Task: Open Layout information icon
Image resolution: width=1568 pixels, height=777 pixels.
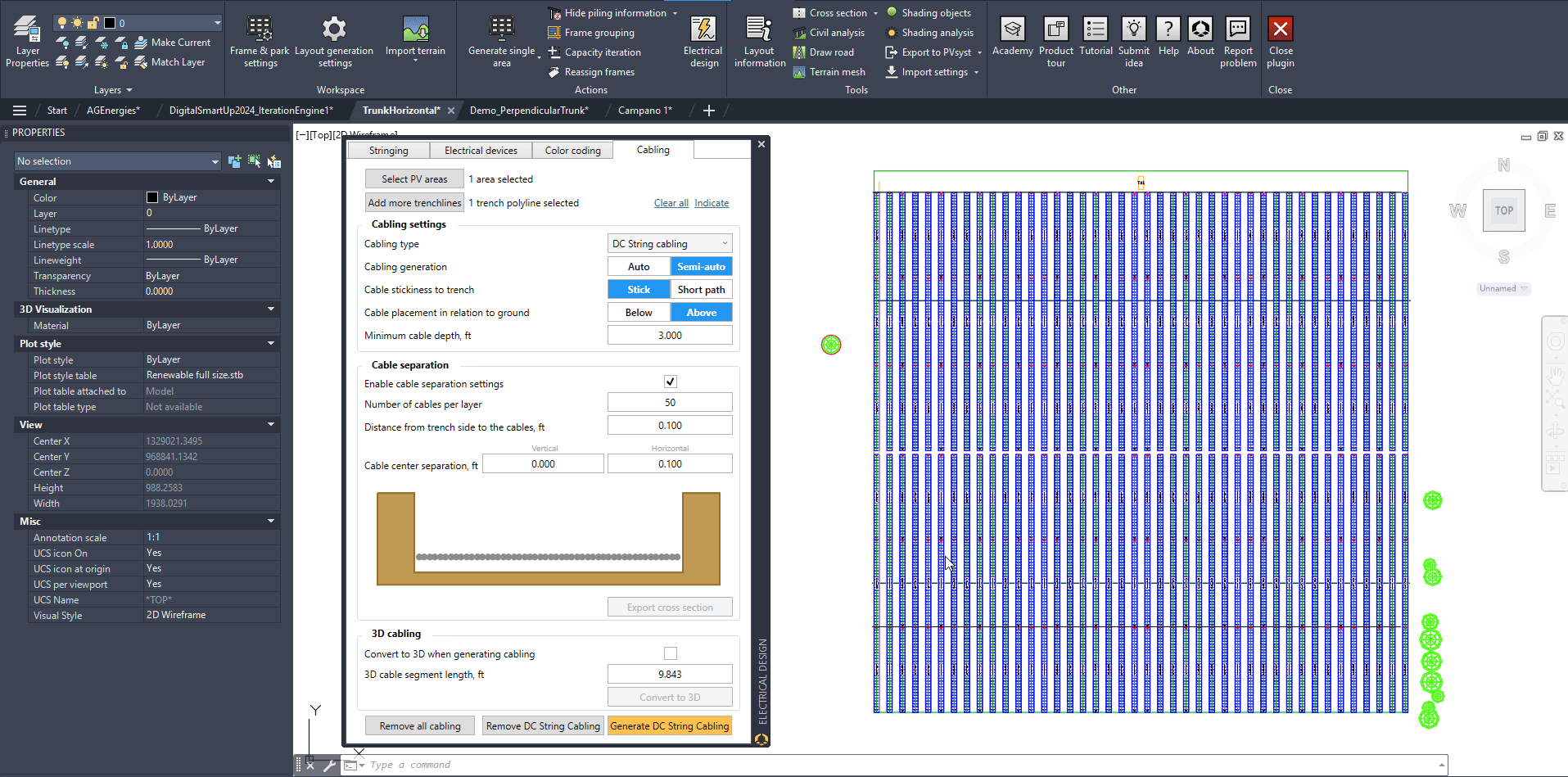Action: pyautogui.click(x=759, y=29)
